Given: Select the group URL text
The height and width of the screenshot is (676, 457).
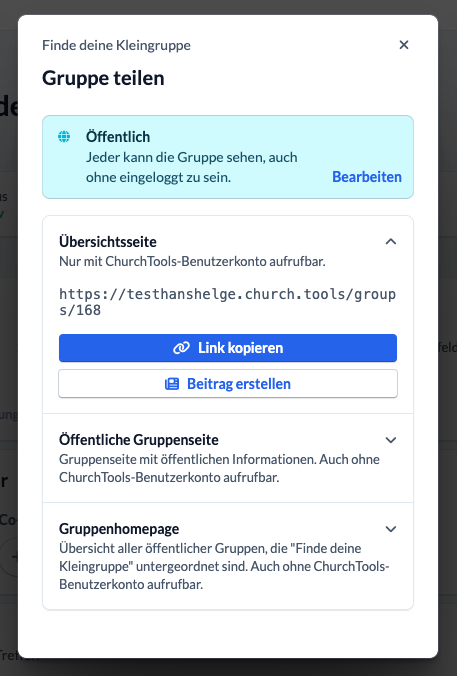Looking at the screenshot, I should point(227,302).
